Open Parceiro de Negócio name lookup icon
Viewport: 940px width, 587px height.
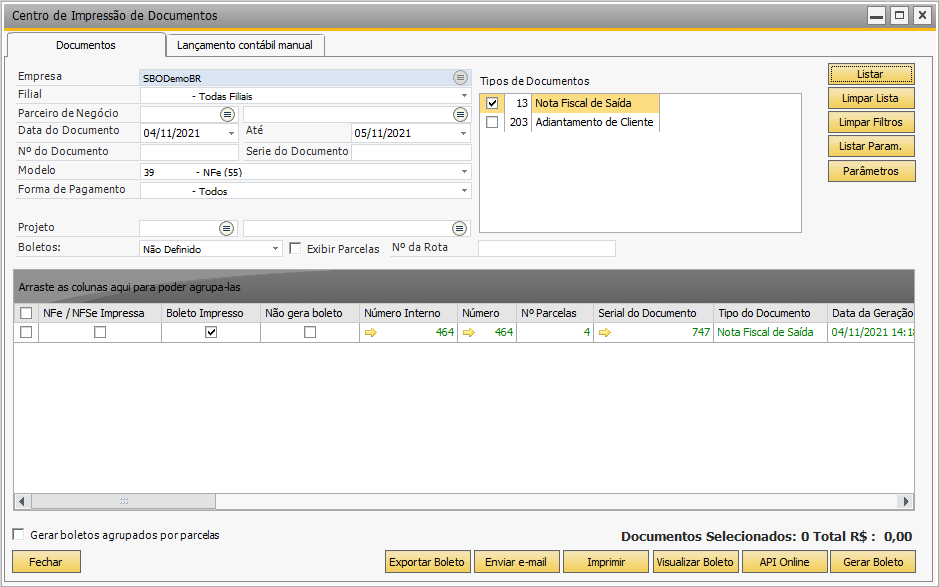tap(460, 114)
